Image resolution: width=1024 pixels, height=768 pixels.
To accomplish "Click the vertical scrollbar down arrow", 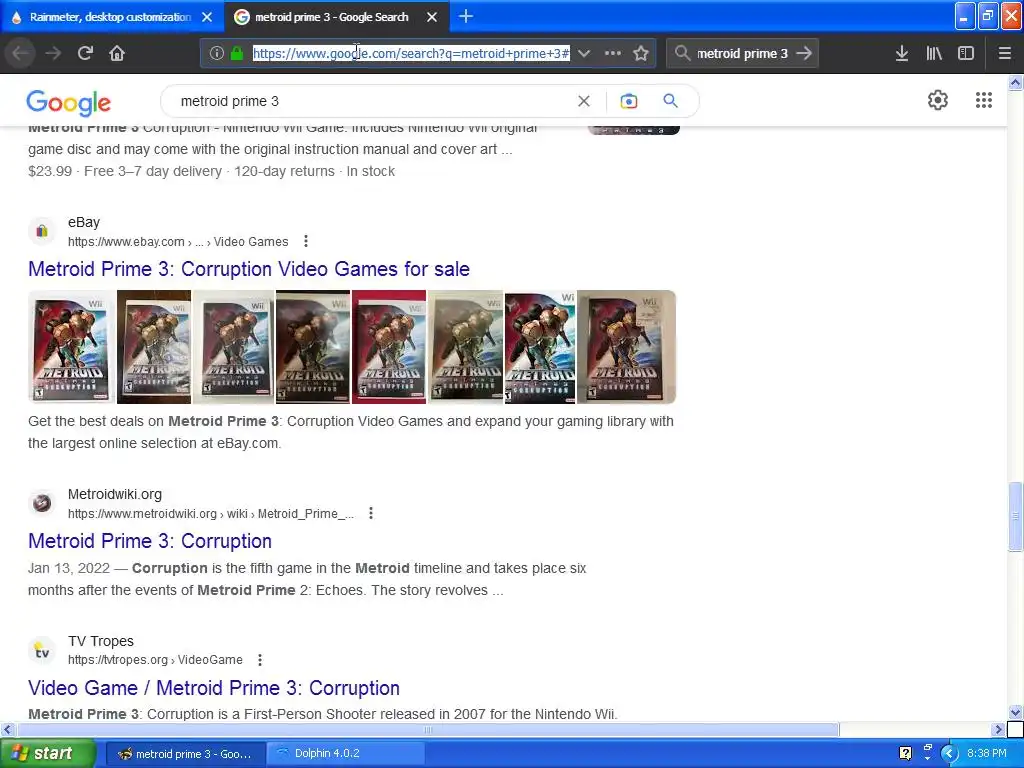I will click(1016, 712).
